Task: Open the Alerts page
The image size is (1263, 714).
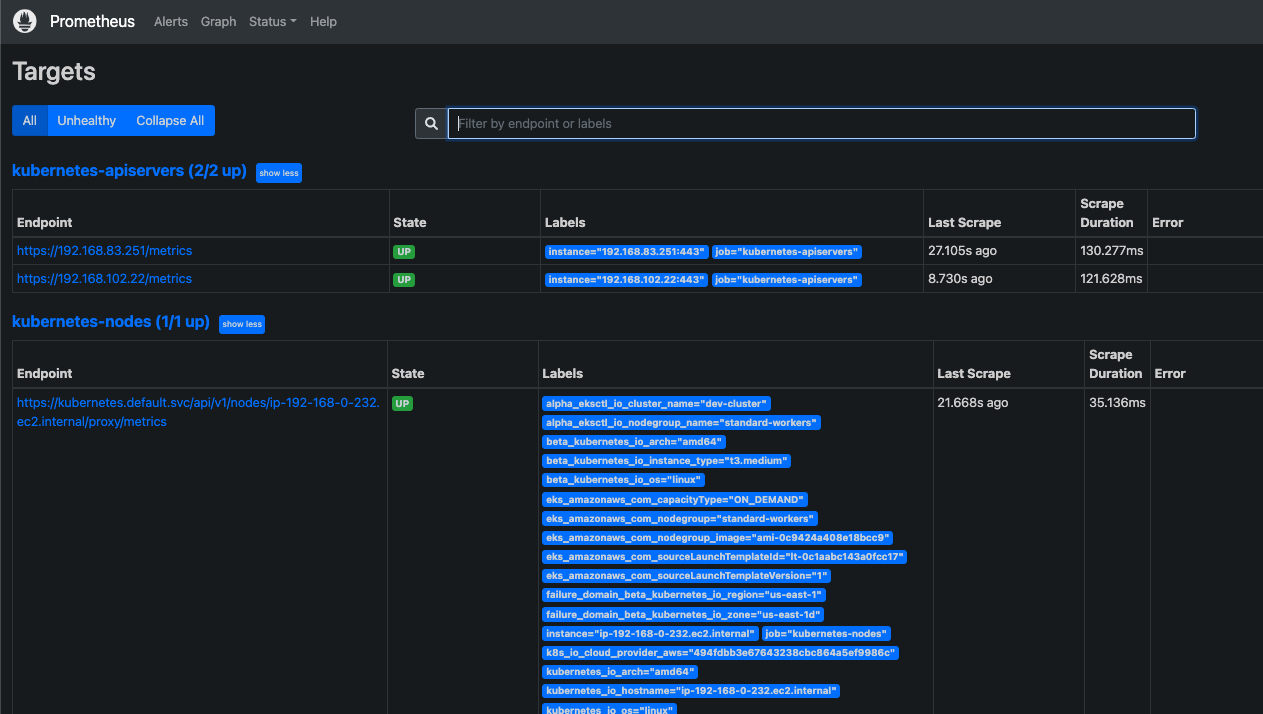Action: pyautogui.click(x=171, y=21)
